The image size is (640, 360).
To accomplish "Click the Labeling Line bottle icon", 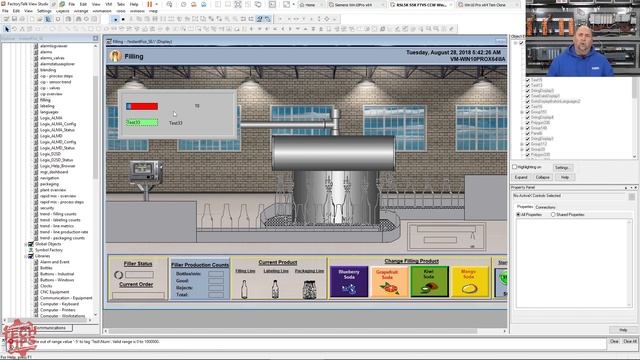I will coord(275,289).
